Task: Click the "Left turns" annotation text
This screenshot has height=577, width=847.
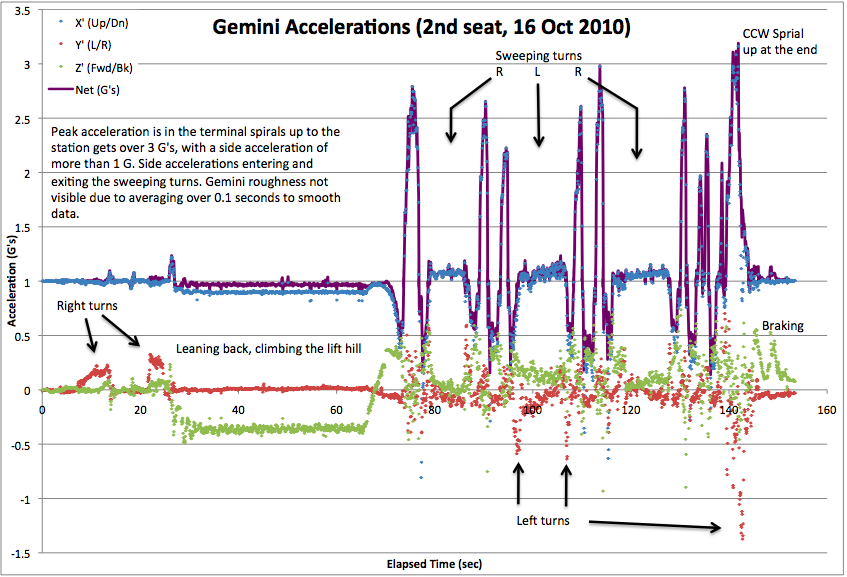Action: (543, 520)
